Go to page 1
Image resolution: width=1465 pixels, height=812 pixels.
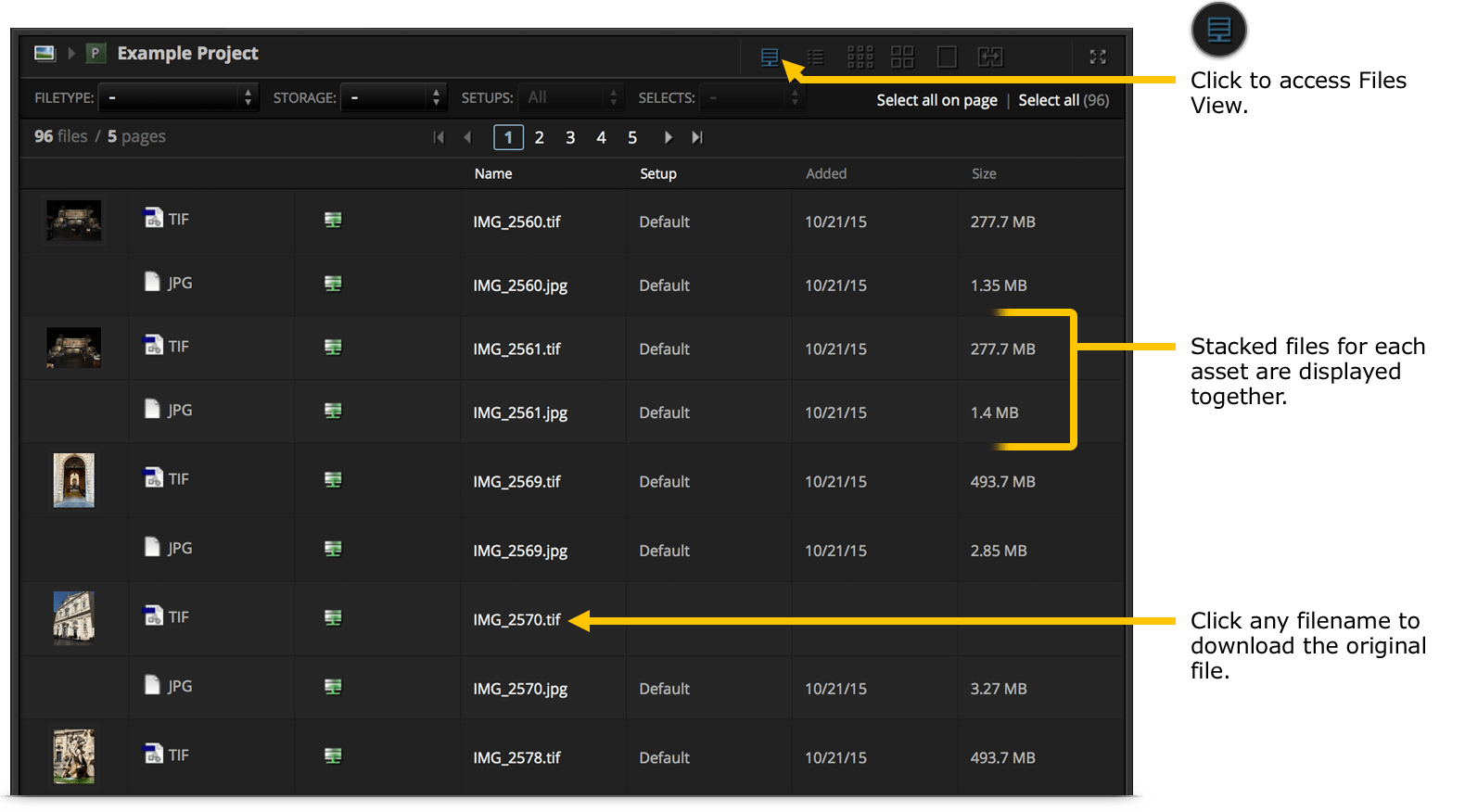(x=508, y=137)
